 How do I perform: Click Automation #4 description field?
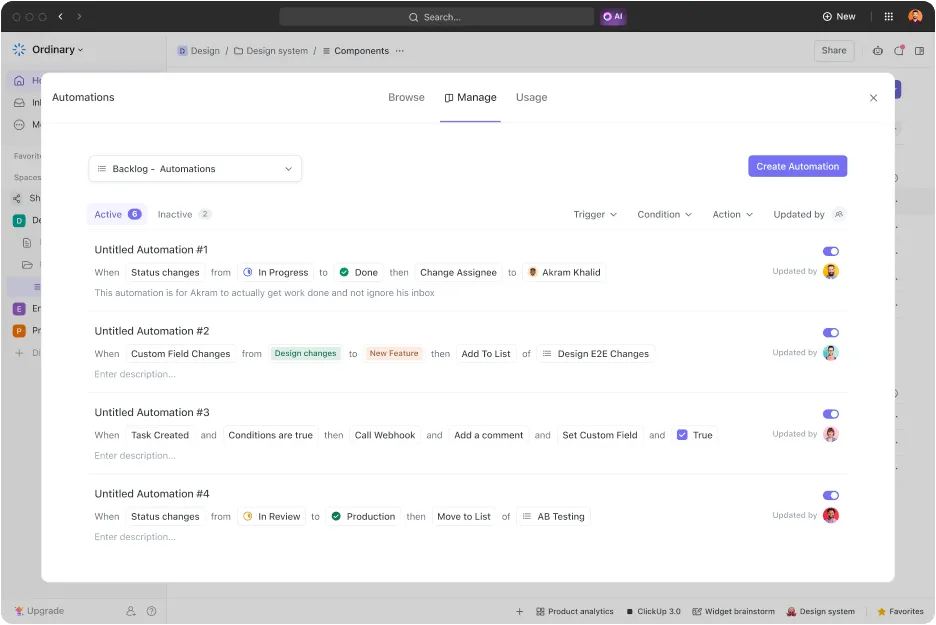(135, 537)
